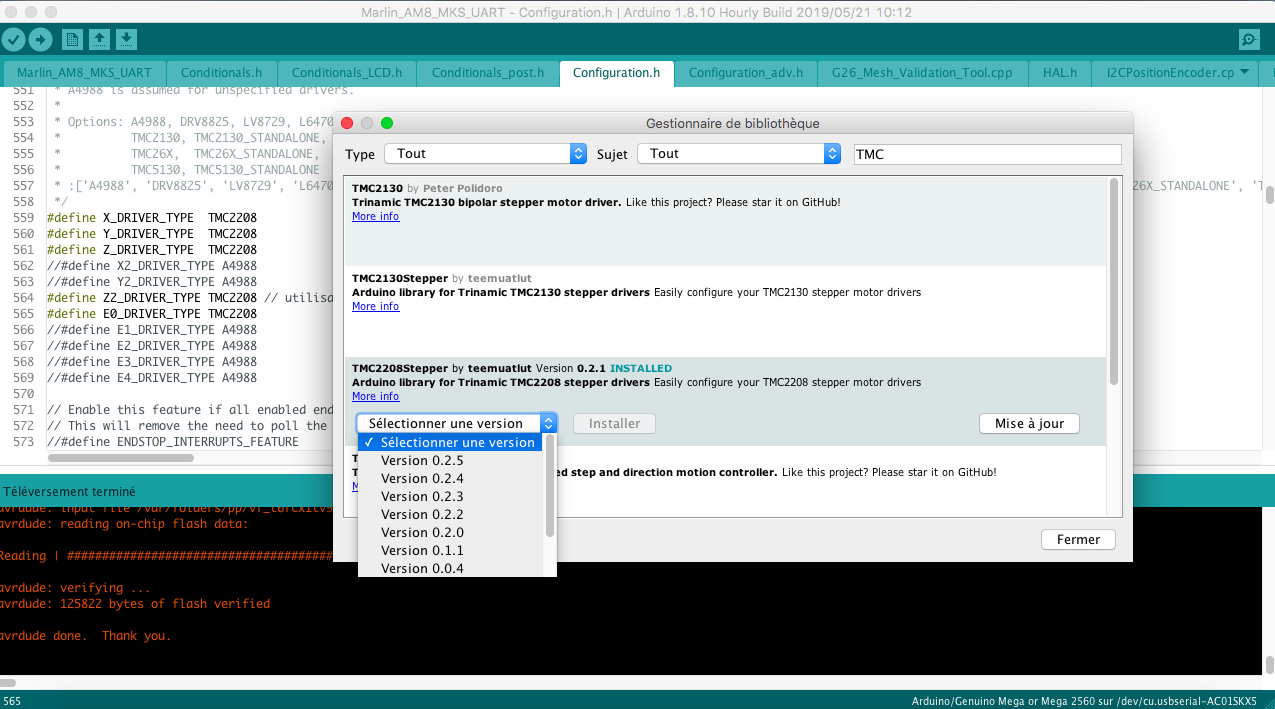
Task: Click the Upload arrow icon
Action: pyautogui.click(x=40, y=39)
